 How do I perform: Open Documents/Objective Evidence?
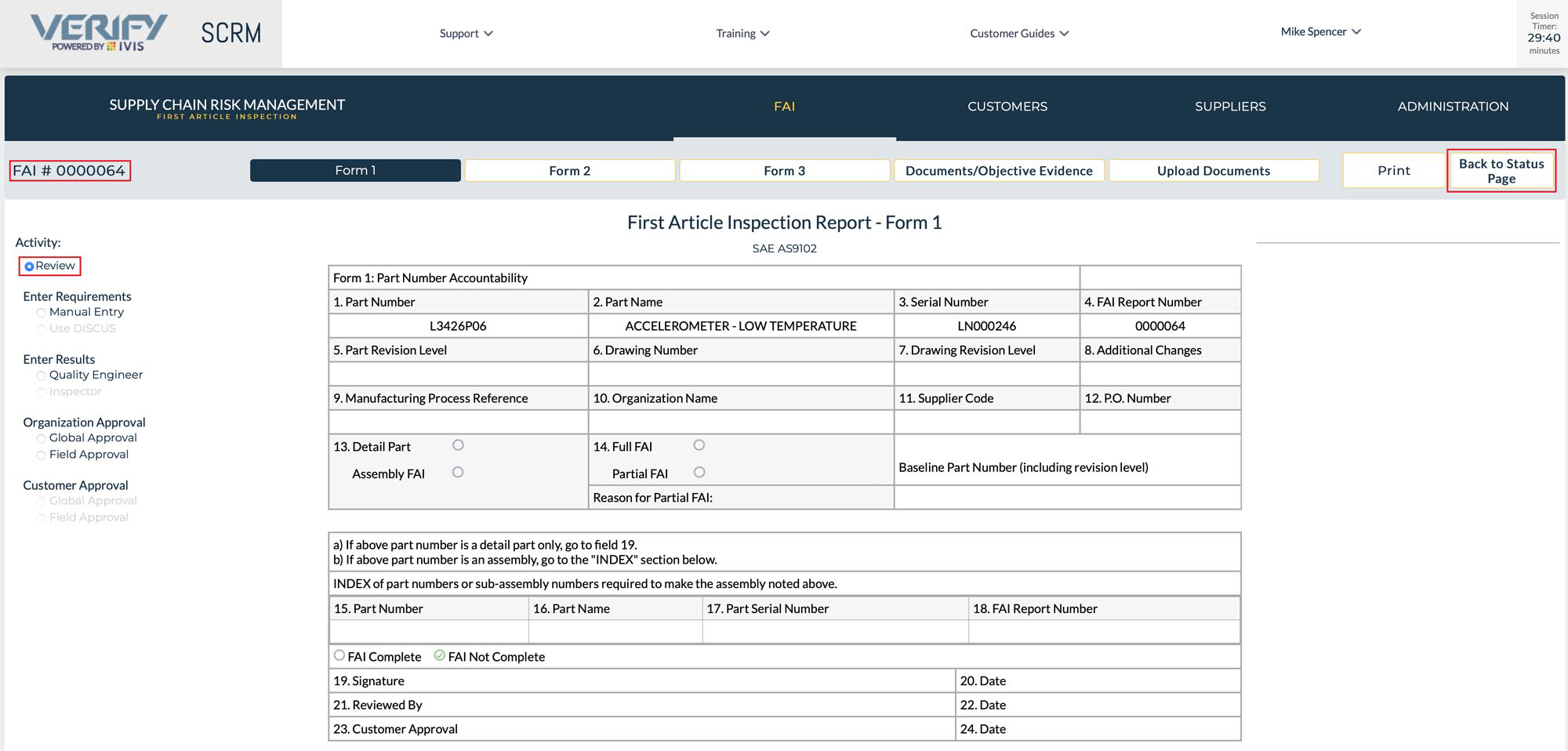(999, 170)
